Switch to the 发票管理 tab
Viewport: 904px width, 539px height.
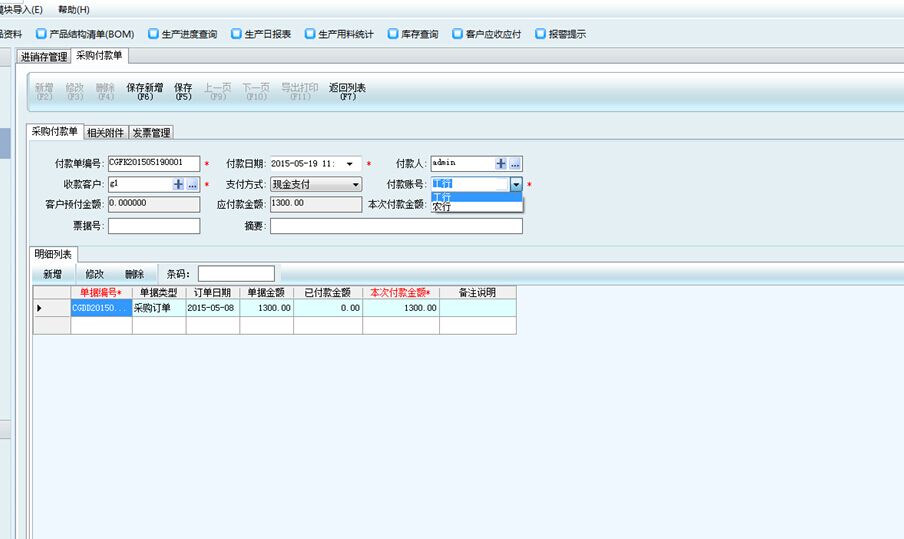point(151,132)
